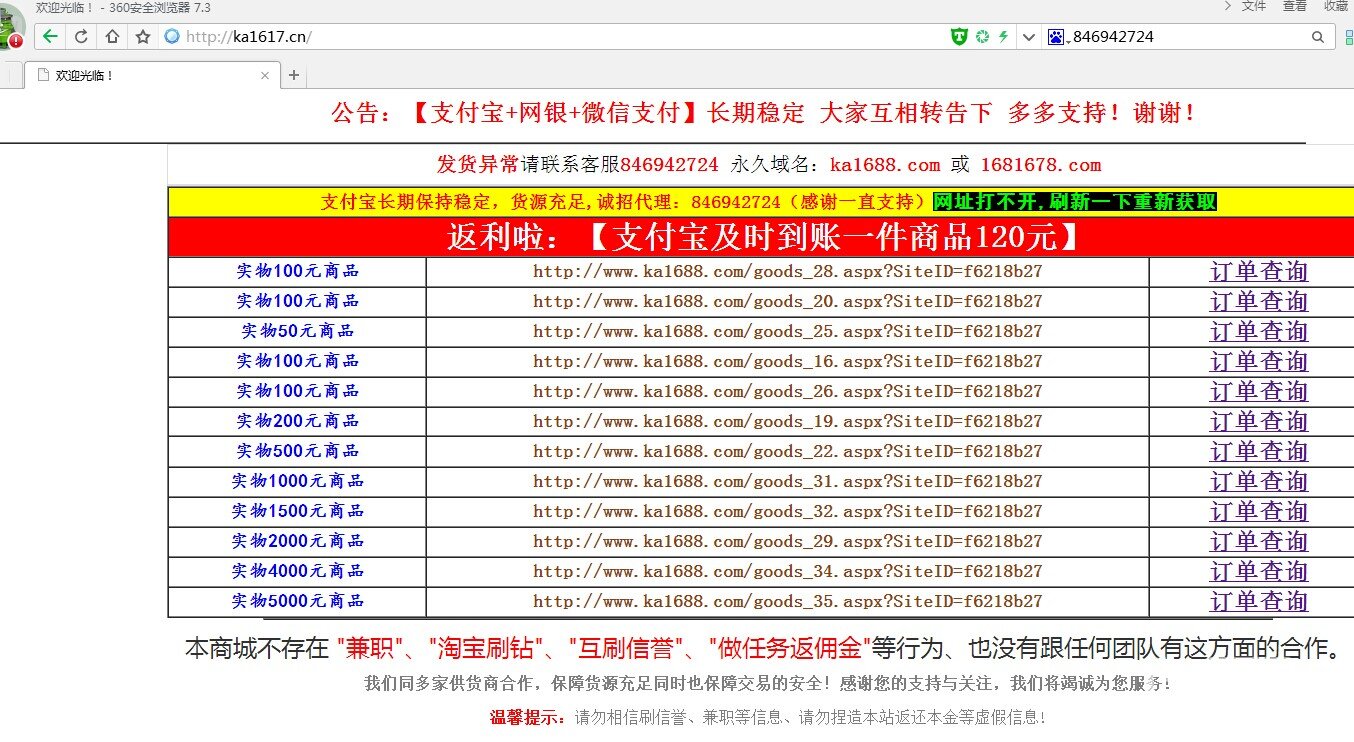Viewport: 1354px width, 742px height.
Task: Click the 温馨提示 notice at bottom
Action: 768,717
